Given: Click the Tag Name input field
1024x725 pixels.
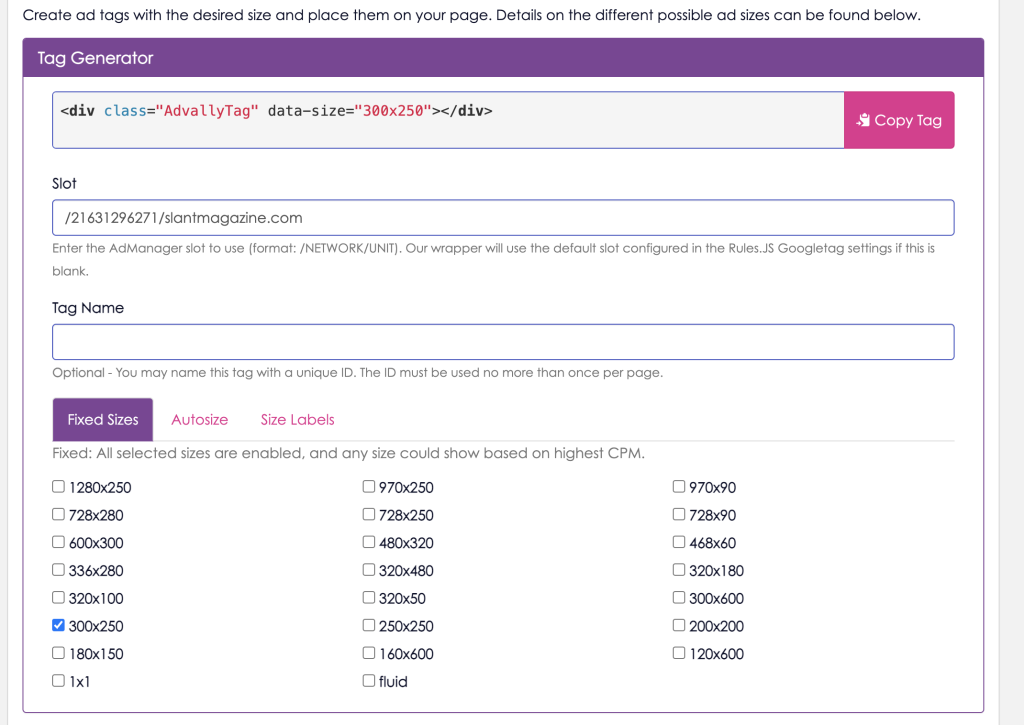Looking at the screenshot, I should (503, 342).
